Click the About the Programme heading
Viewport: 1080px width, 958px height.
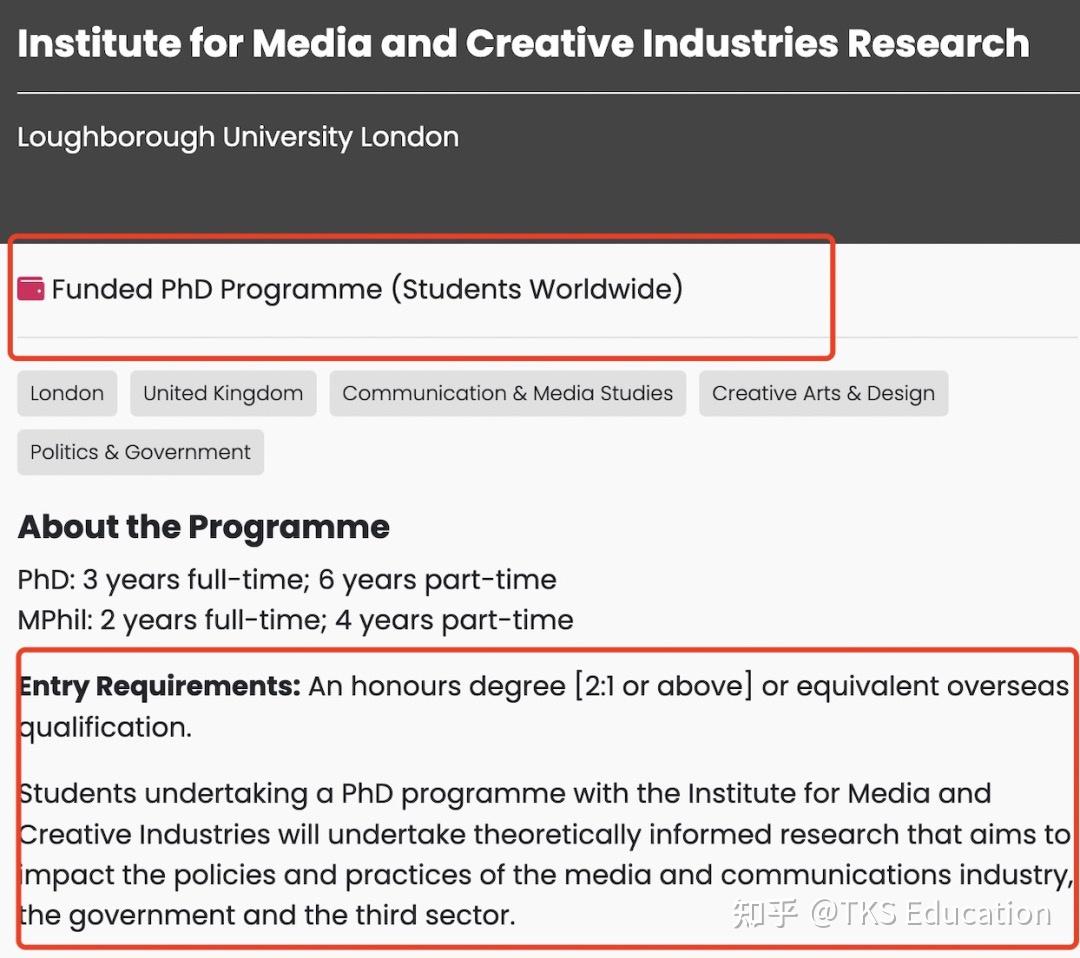[x=204, y=527]
